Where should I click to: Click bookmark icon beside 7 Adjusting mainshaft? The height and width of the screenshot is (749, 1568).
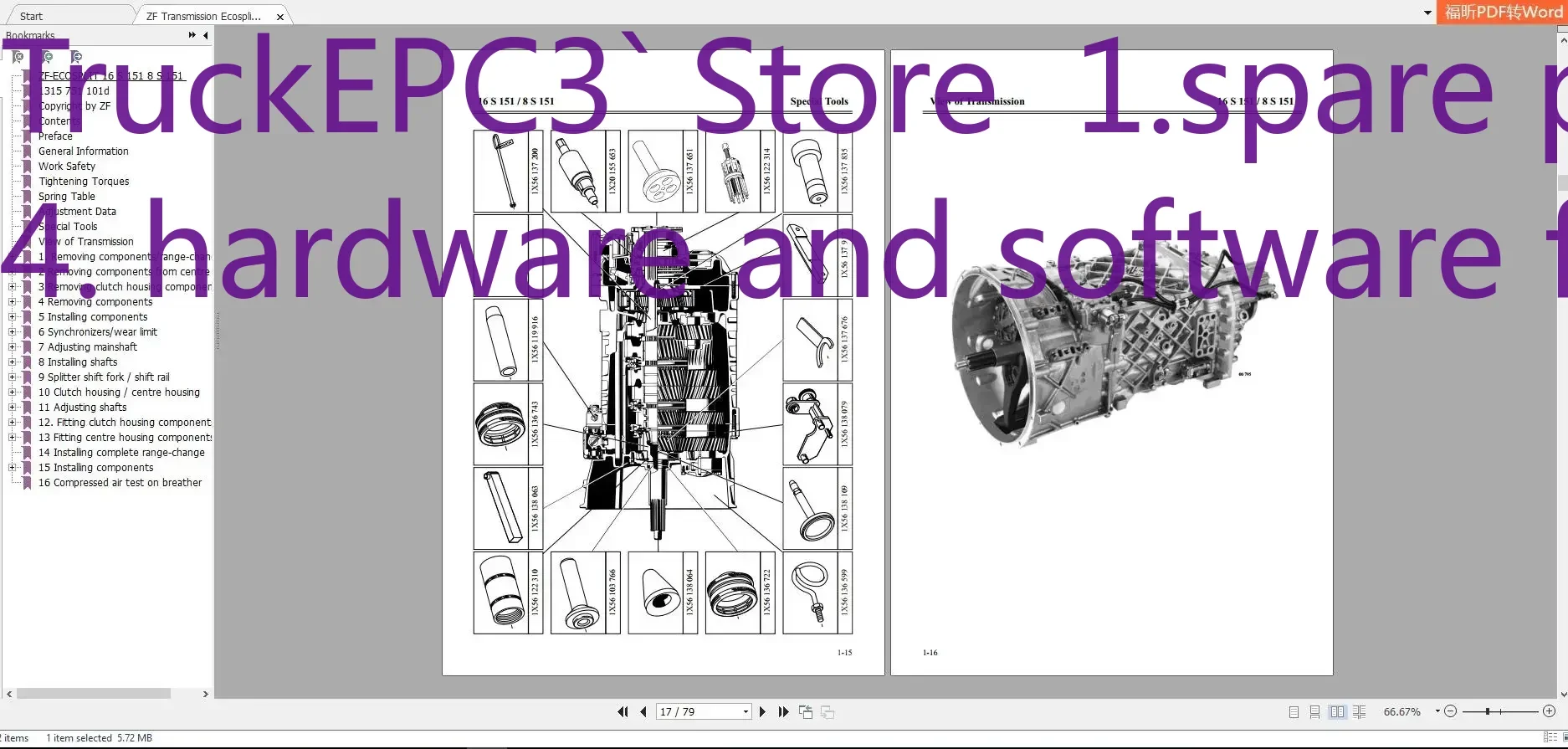click(x=27, y=347)
